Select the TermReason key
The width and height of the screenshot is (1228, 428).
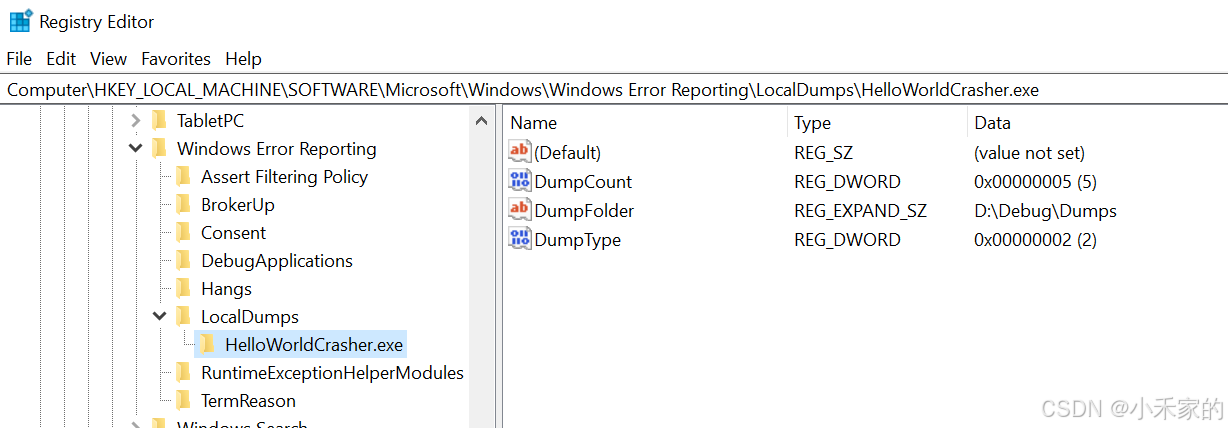tap(249, 401)
